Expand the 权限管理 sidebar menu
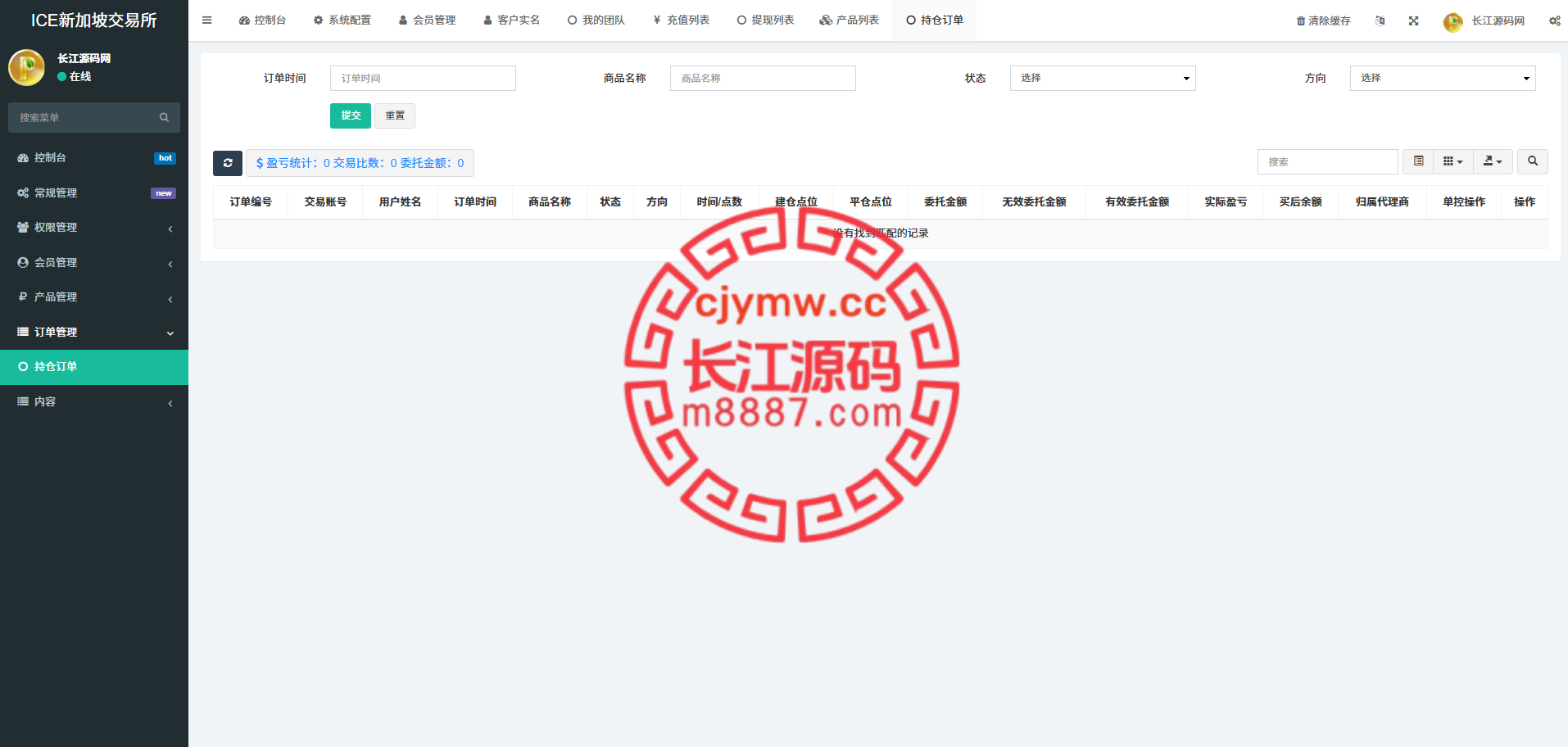1568x747 pixels. coord(94,227)
